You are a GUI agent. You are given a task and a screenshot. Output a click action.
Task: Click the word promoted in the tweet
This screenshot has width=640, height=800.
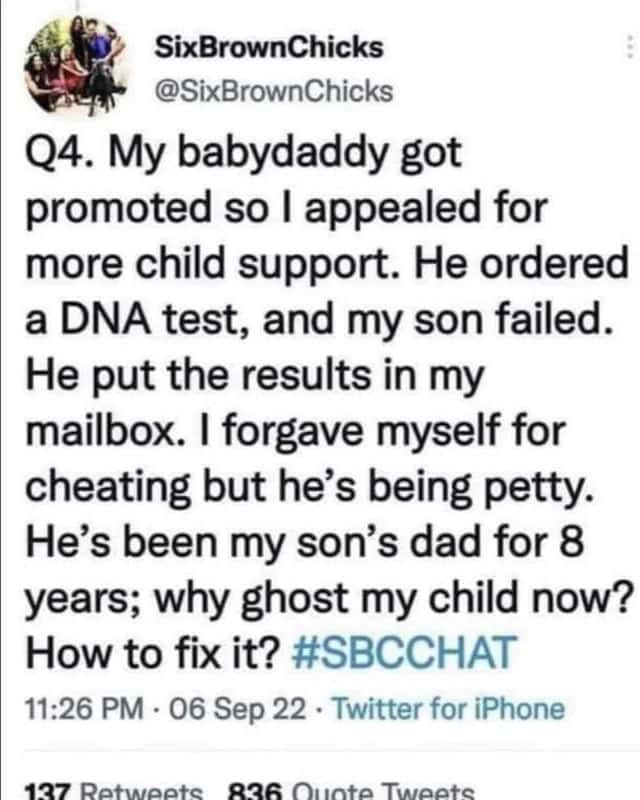point(118,210)
